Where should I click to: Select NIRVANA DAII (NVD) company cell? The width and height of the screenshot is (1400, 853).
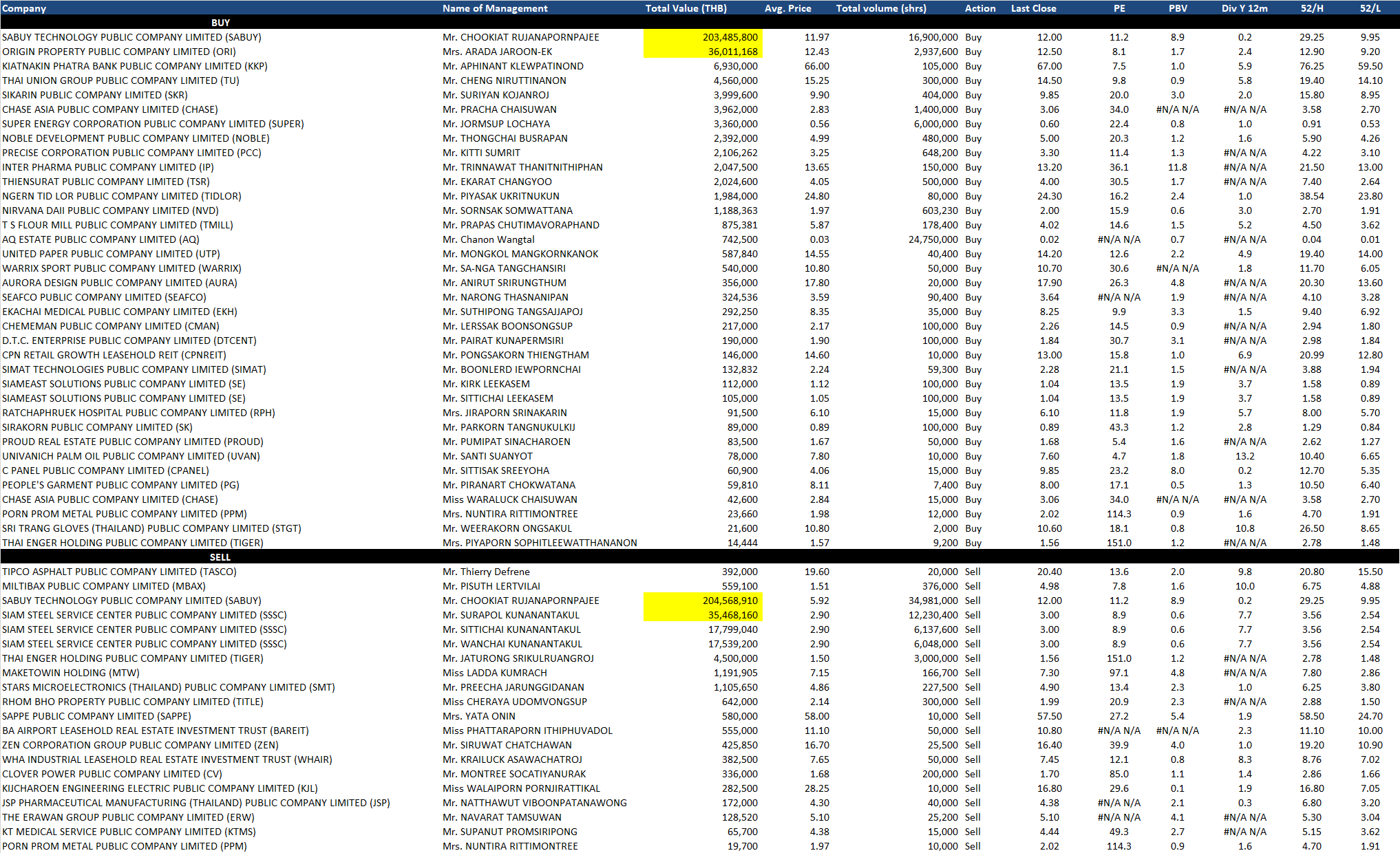coord(110,210)
